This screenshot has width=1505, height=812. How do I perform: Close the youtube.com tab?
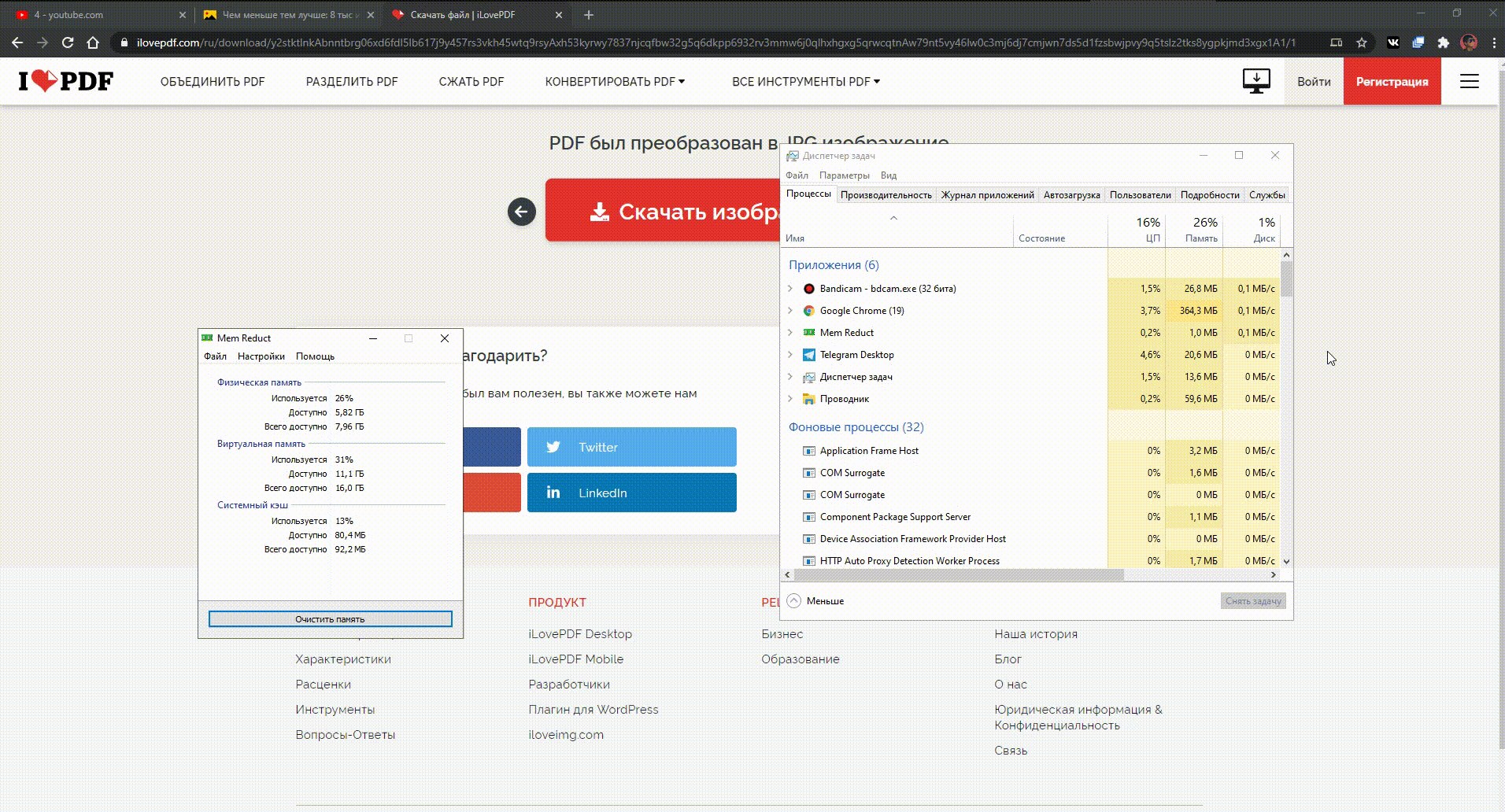(182, 14)
